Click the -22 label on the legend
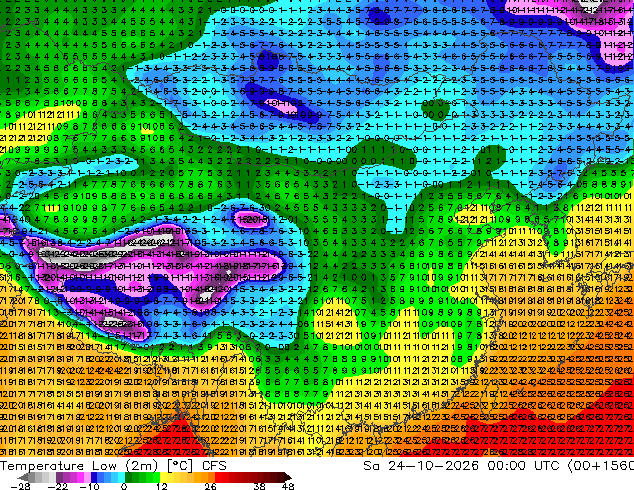This screenshot has height=490, width=634. click(58, 486)
